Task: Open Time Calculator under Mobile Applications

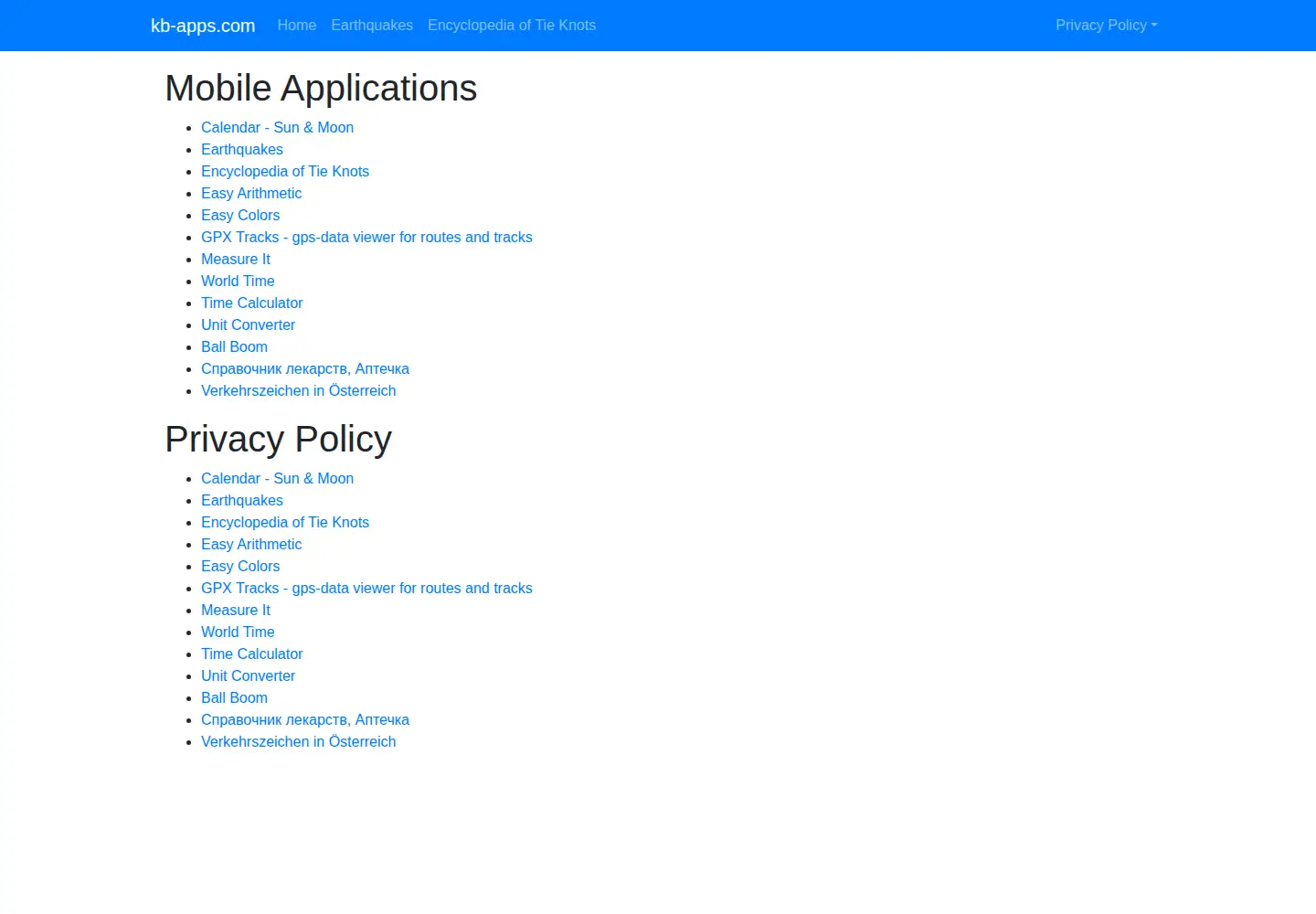Action: tap(251, 303)
